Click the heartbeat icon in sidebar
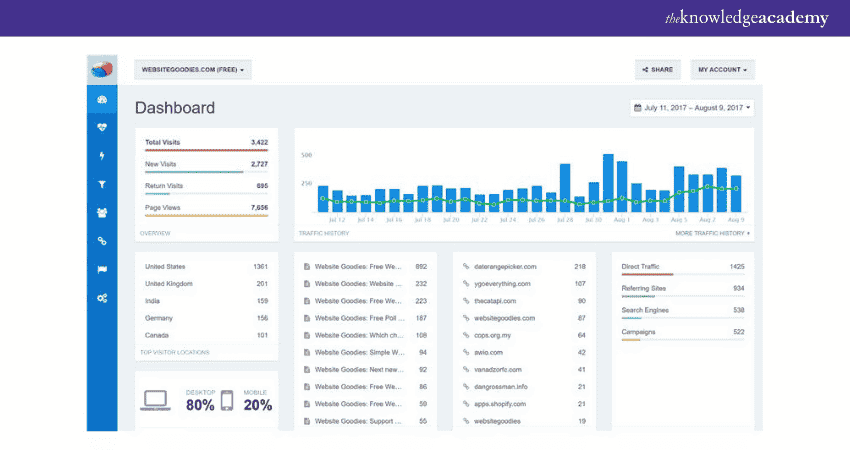The height and width of the screenshot is (450, 850). (102, 128)
